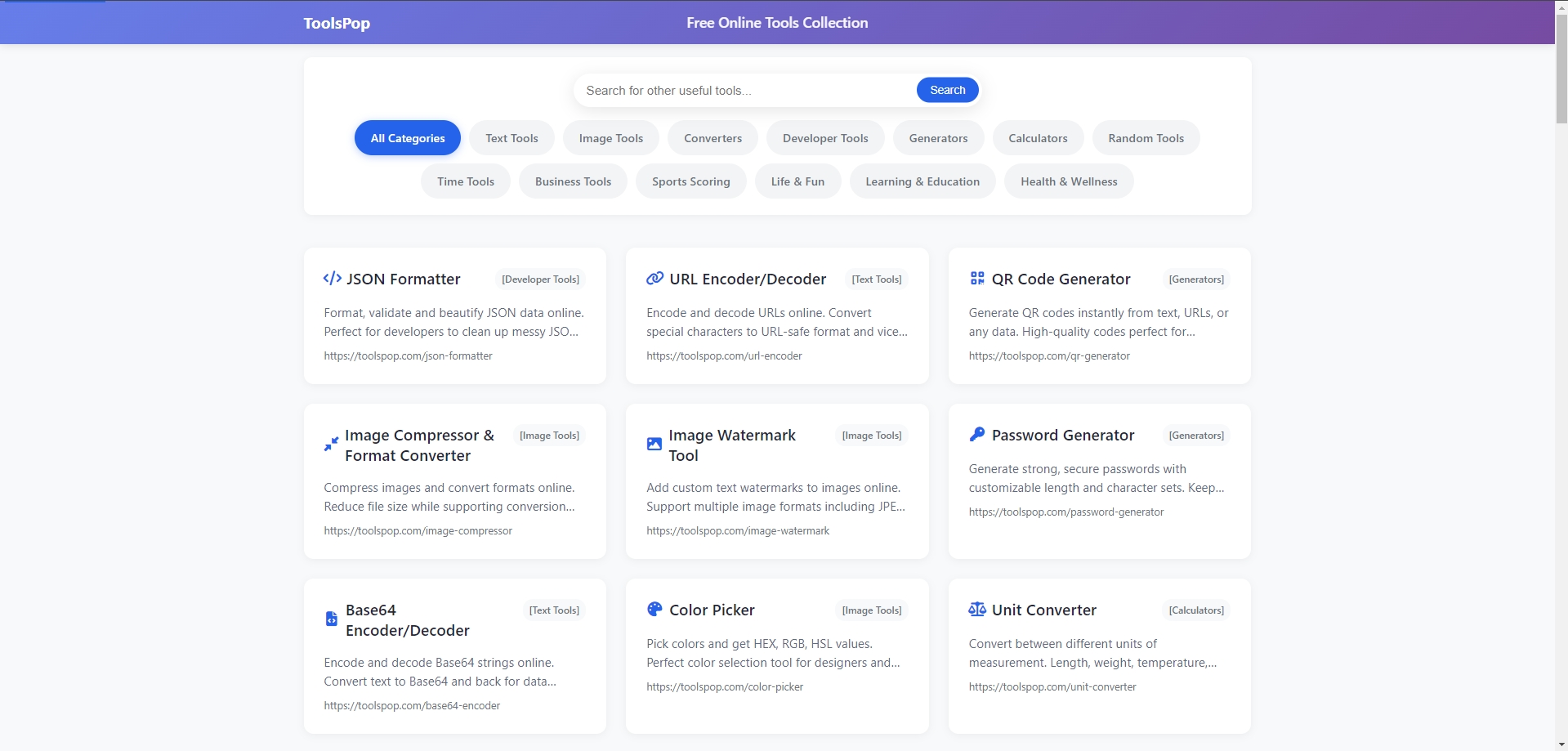Click the [Calculators] tag on Unit Converter
The height and width of the screenshot is (751, 1568).
click(1195, 610)
